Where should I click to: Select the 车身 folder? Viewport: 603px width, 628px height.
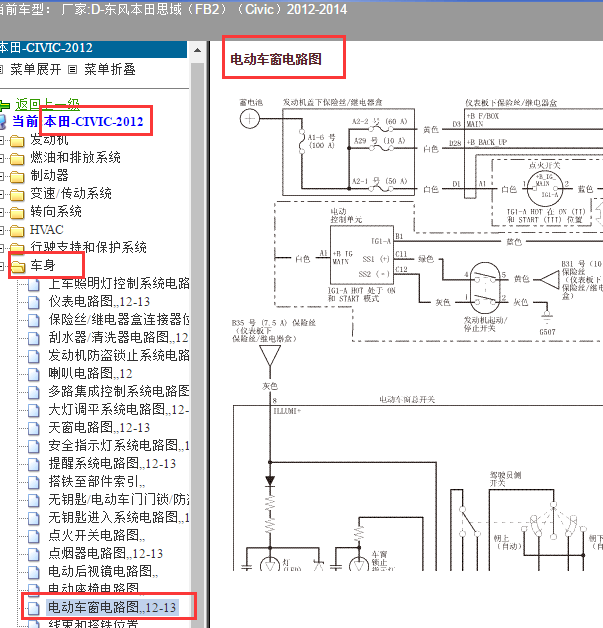coord(43,265)
